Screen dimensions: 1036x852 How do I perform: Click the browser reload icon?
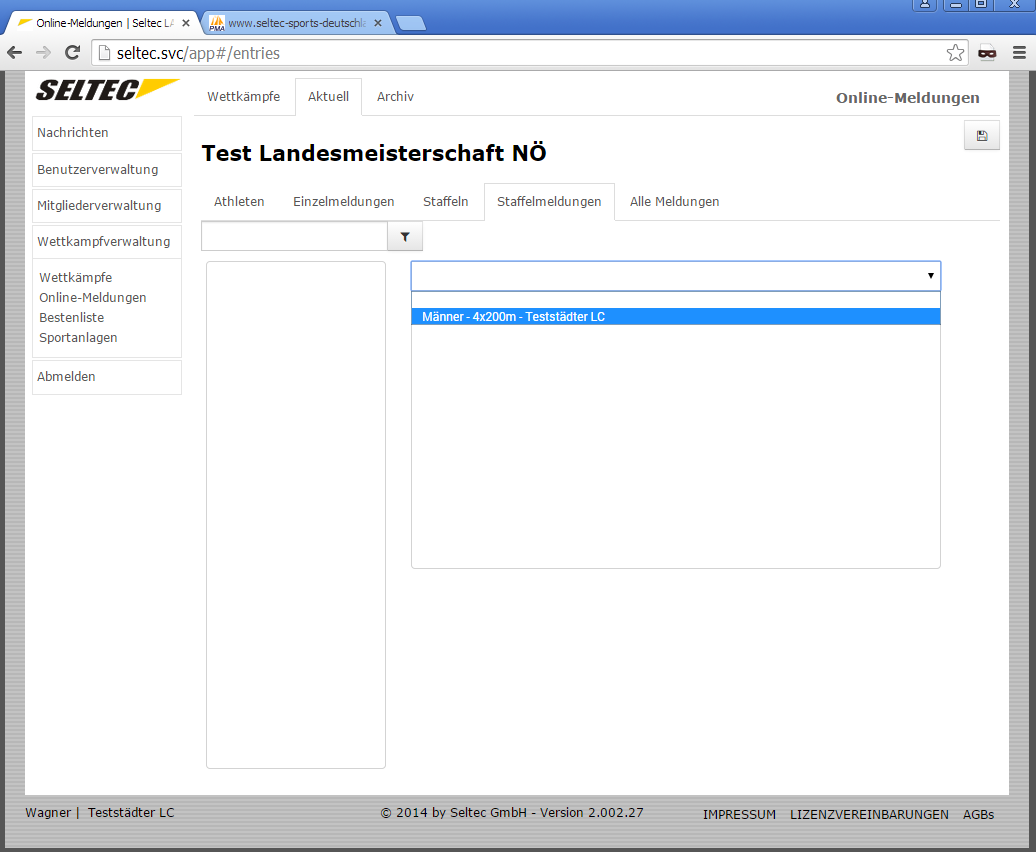[72, 53]
